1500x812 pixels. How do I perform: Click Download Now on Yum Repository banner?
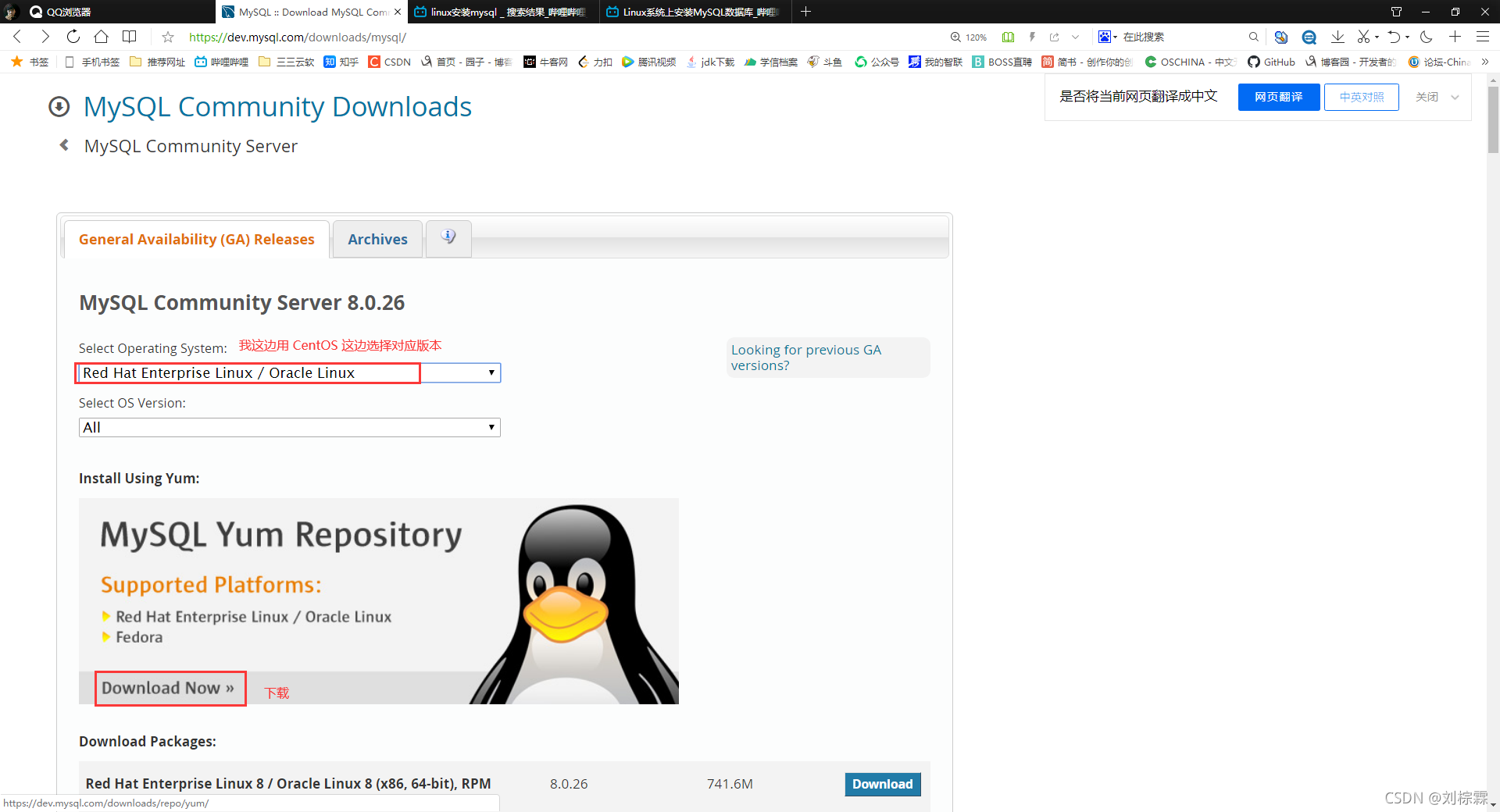click(168, 688)
